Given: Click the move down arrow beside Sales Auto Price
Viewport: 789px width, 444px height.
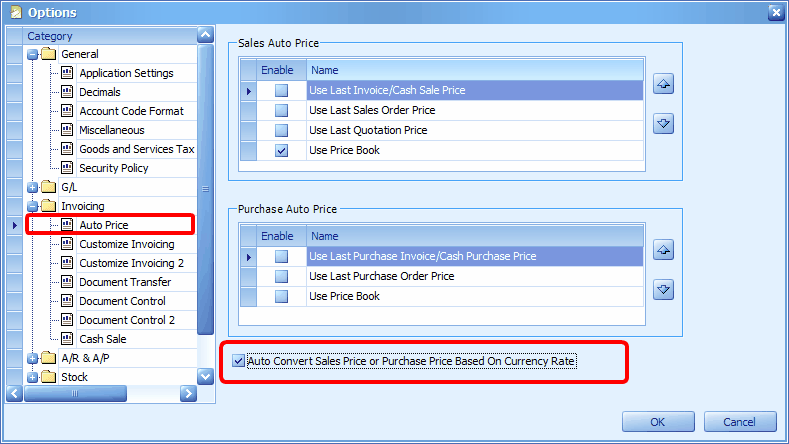Looking at the screenshot, I should pyautogui.click(x=662, y=123).
